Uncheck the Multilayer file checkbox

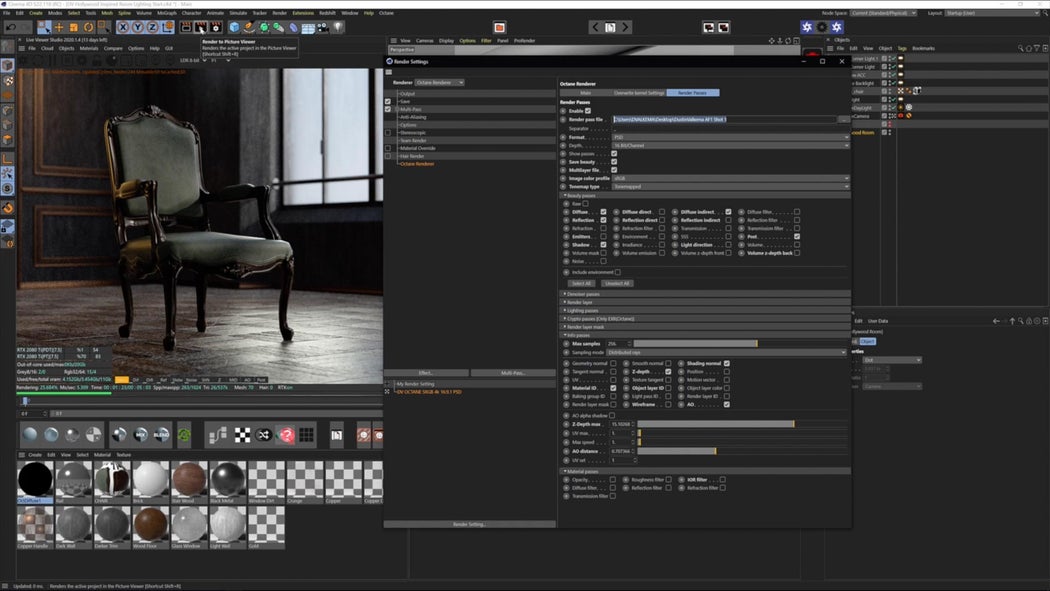click(613, 169)
